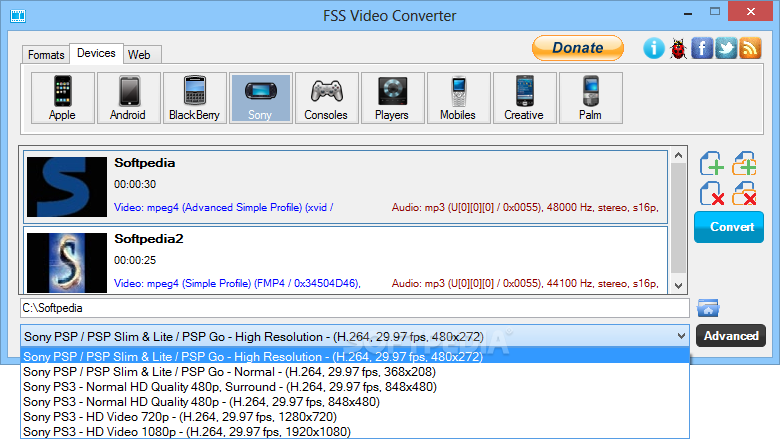Add a folder of files icon
Screen dimensions: 780x439
tap(744, 164)
